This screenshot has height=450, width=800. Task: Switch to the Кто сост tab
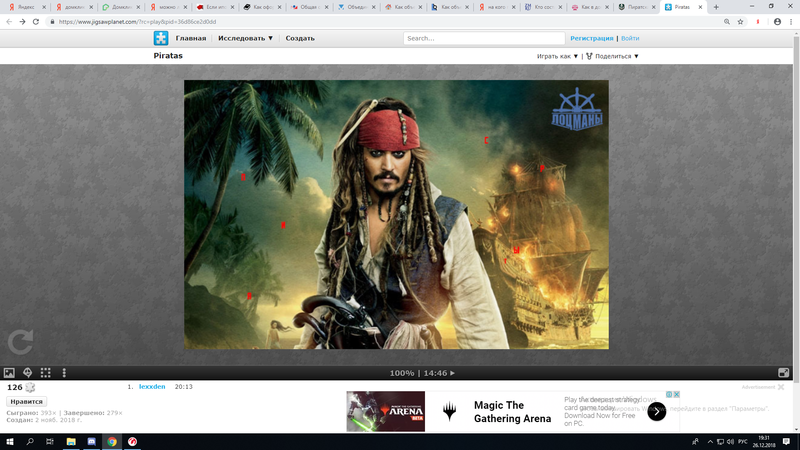point(542,7)
